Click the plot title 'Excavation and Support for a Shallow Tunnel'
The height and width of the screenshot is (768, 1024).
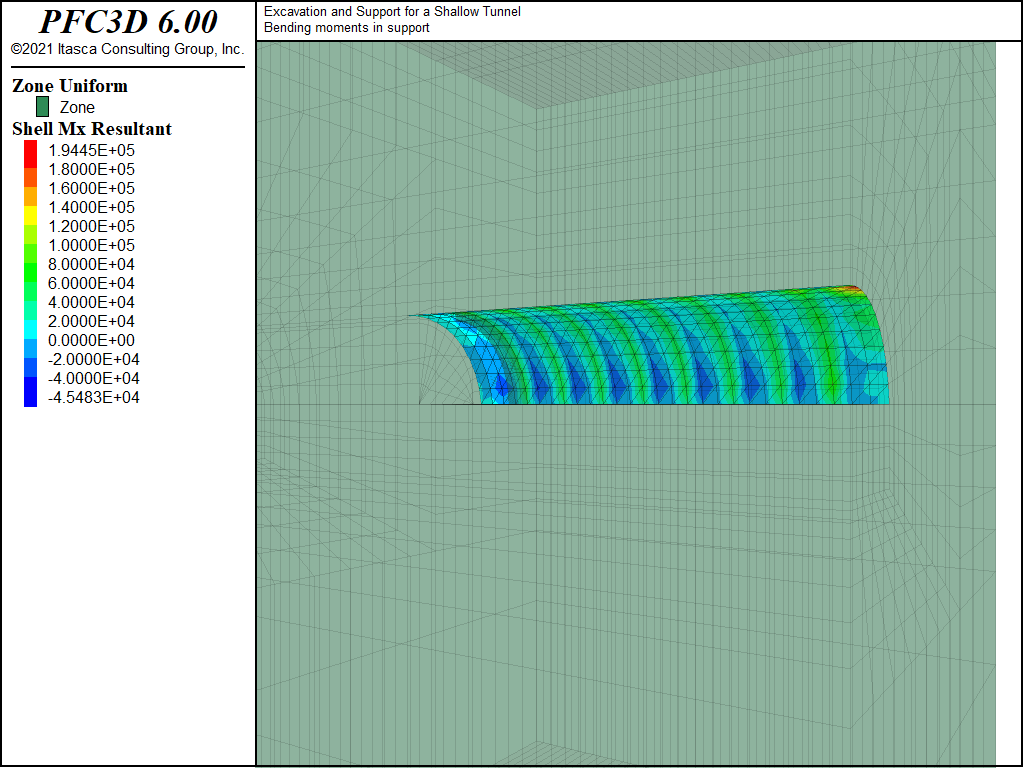point(392,12)
